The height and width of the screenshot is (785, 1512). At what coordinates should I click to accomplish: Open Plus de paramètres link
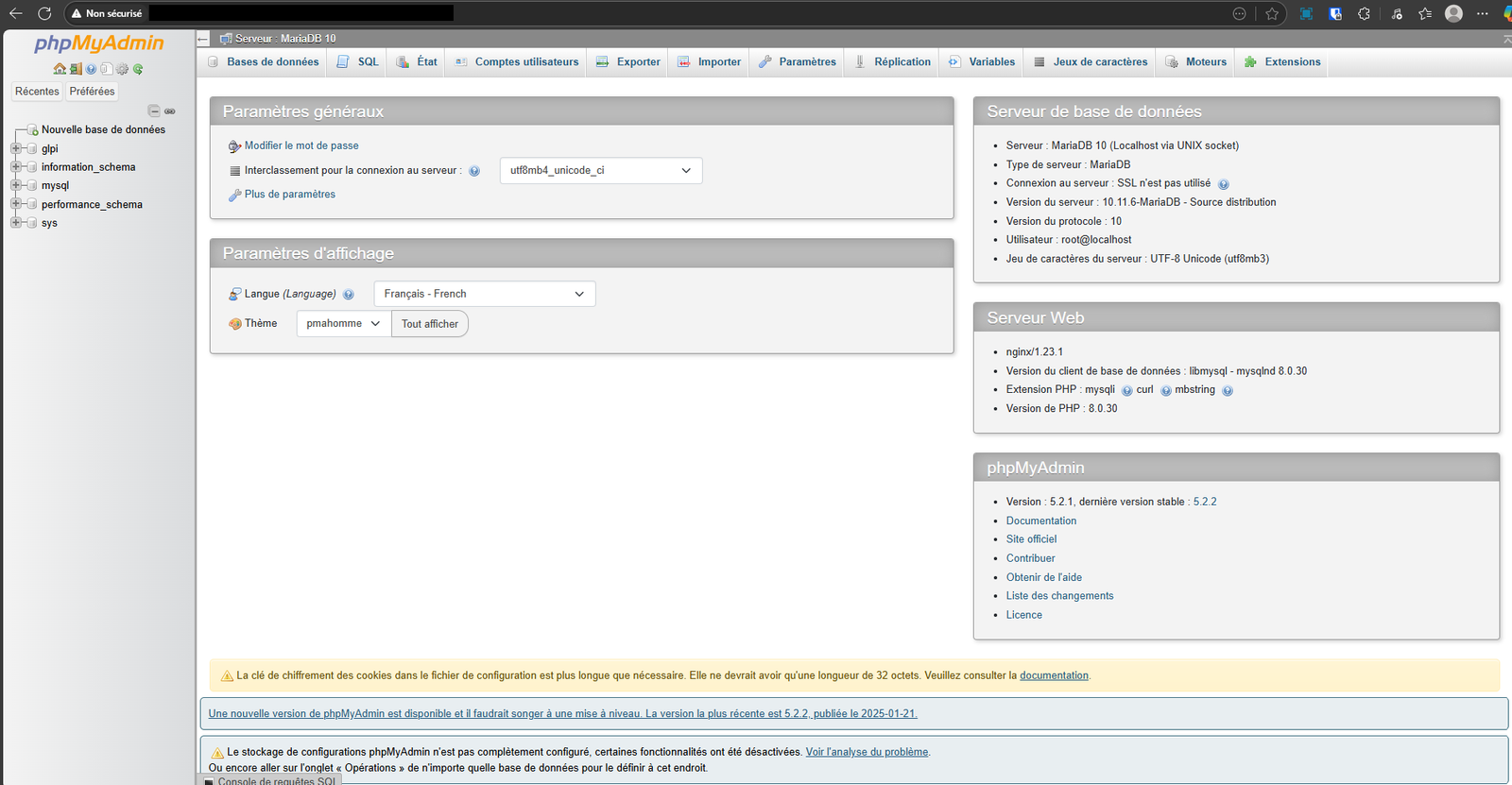(x=290, y=195)
